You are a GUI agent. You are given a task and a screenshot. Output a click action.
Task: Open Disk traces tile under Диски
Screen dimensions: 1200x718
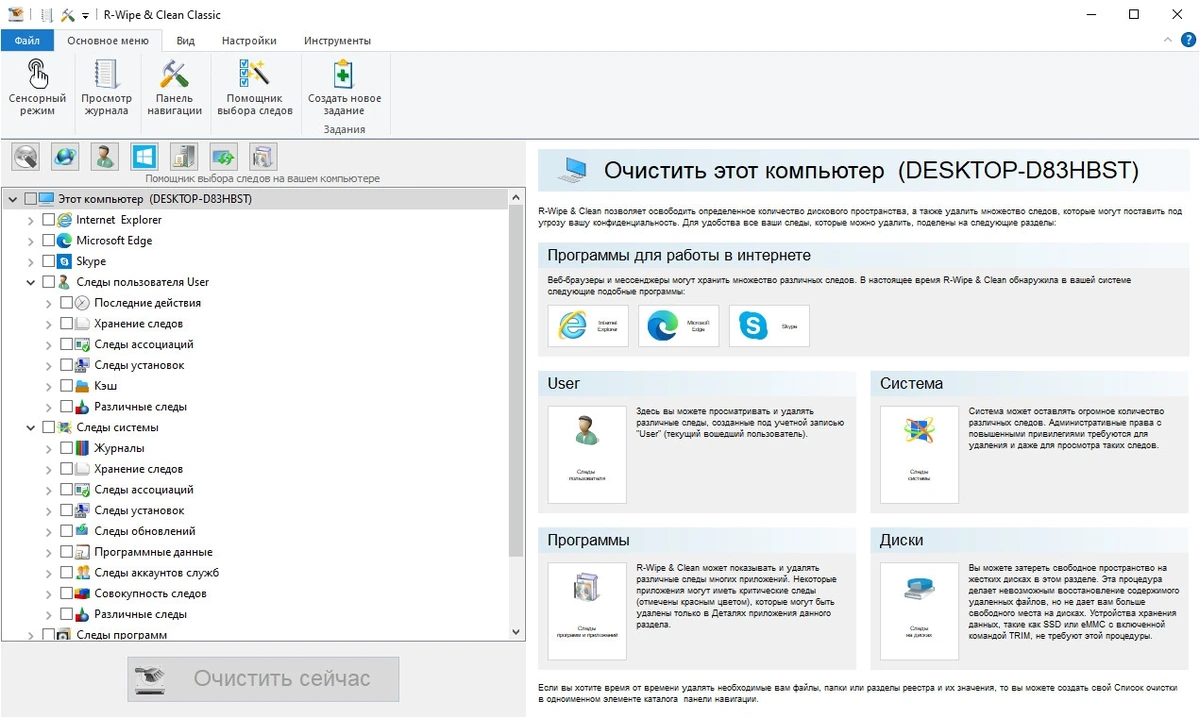pyautogui.click(x=919, y=611)
